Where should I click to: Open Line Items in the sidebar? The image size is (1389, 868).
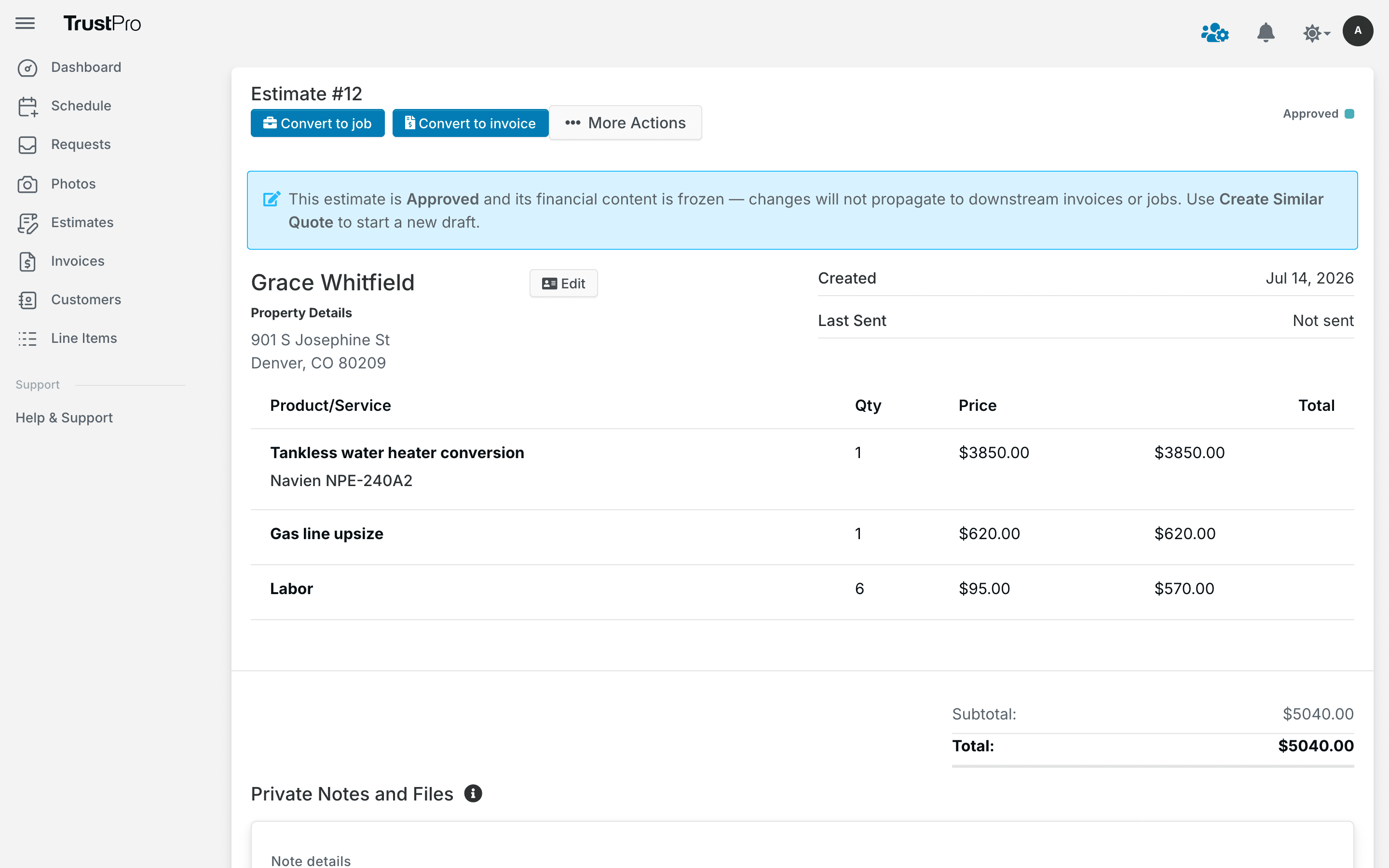[84, 338]
